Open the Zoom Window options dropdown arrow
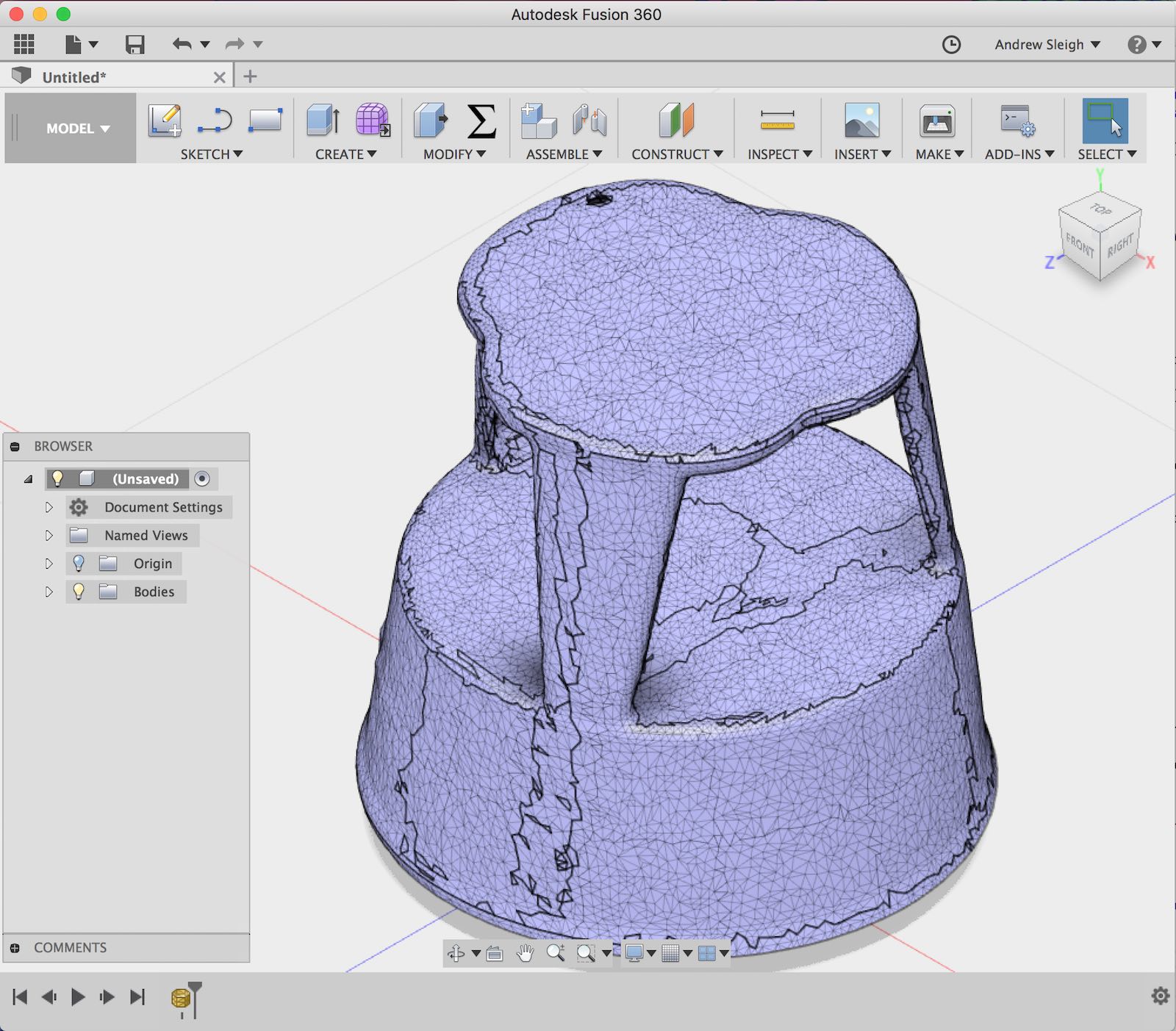Screen dimensions: 1176x1031 coord(606,953)
